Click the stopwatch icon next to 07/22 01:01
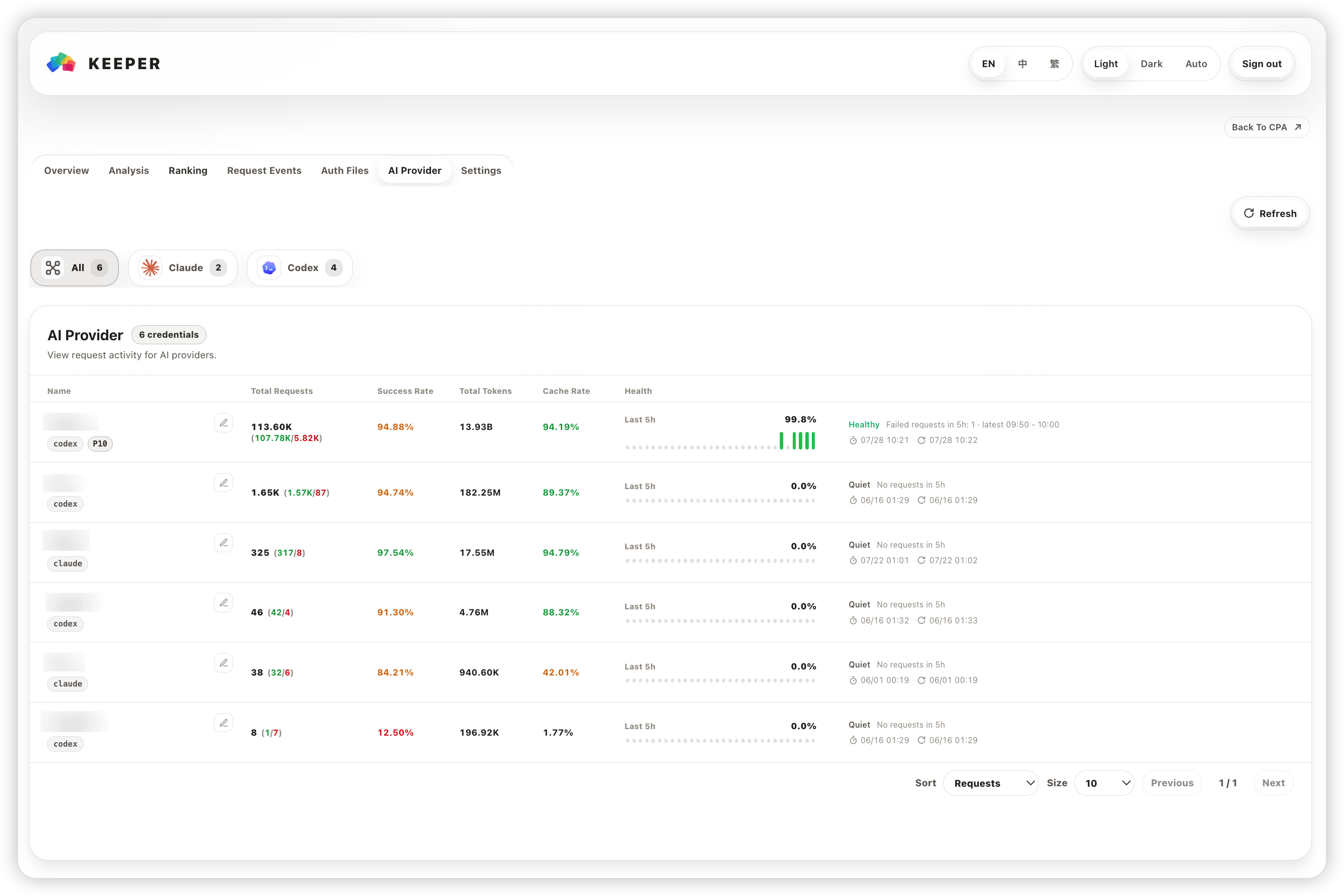Screen dimensions: 1344x896 (853, 561)
